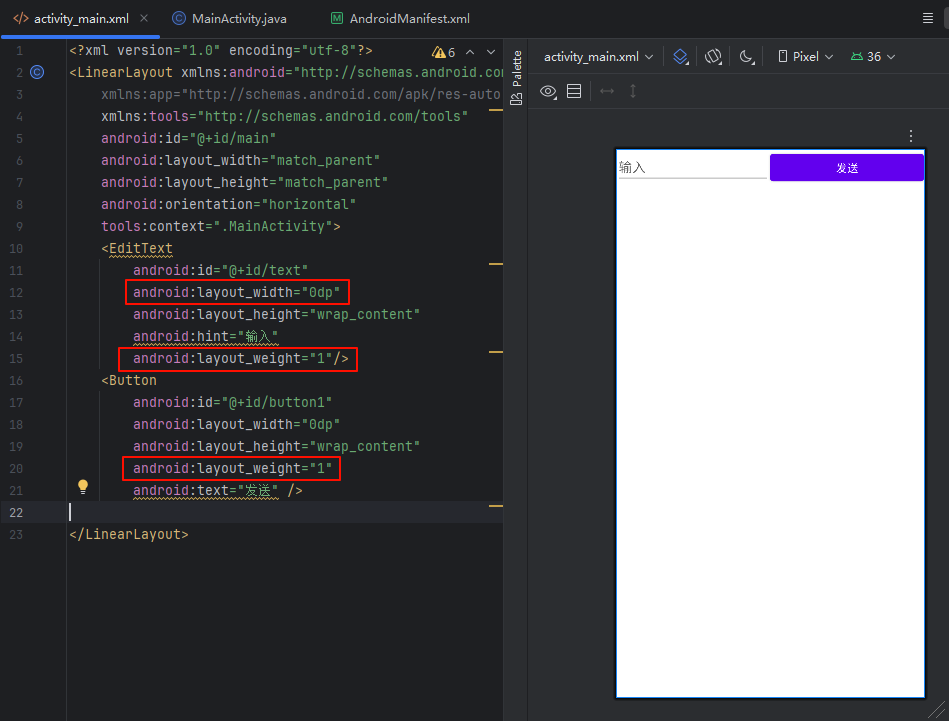949x721 pixels.
Task: Open the API level 36 dropdown
Action: 873,57
